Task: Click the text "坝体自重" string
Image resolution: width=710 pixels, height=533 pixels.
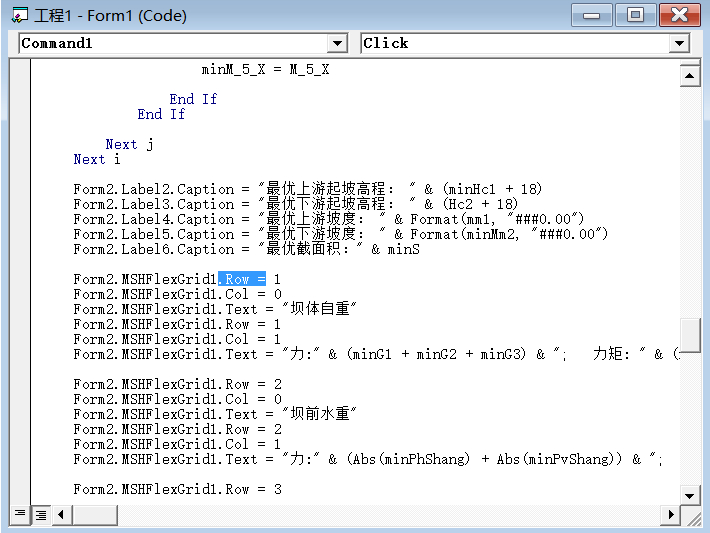Action: coord(319,309)
